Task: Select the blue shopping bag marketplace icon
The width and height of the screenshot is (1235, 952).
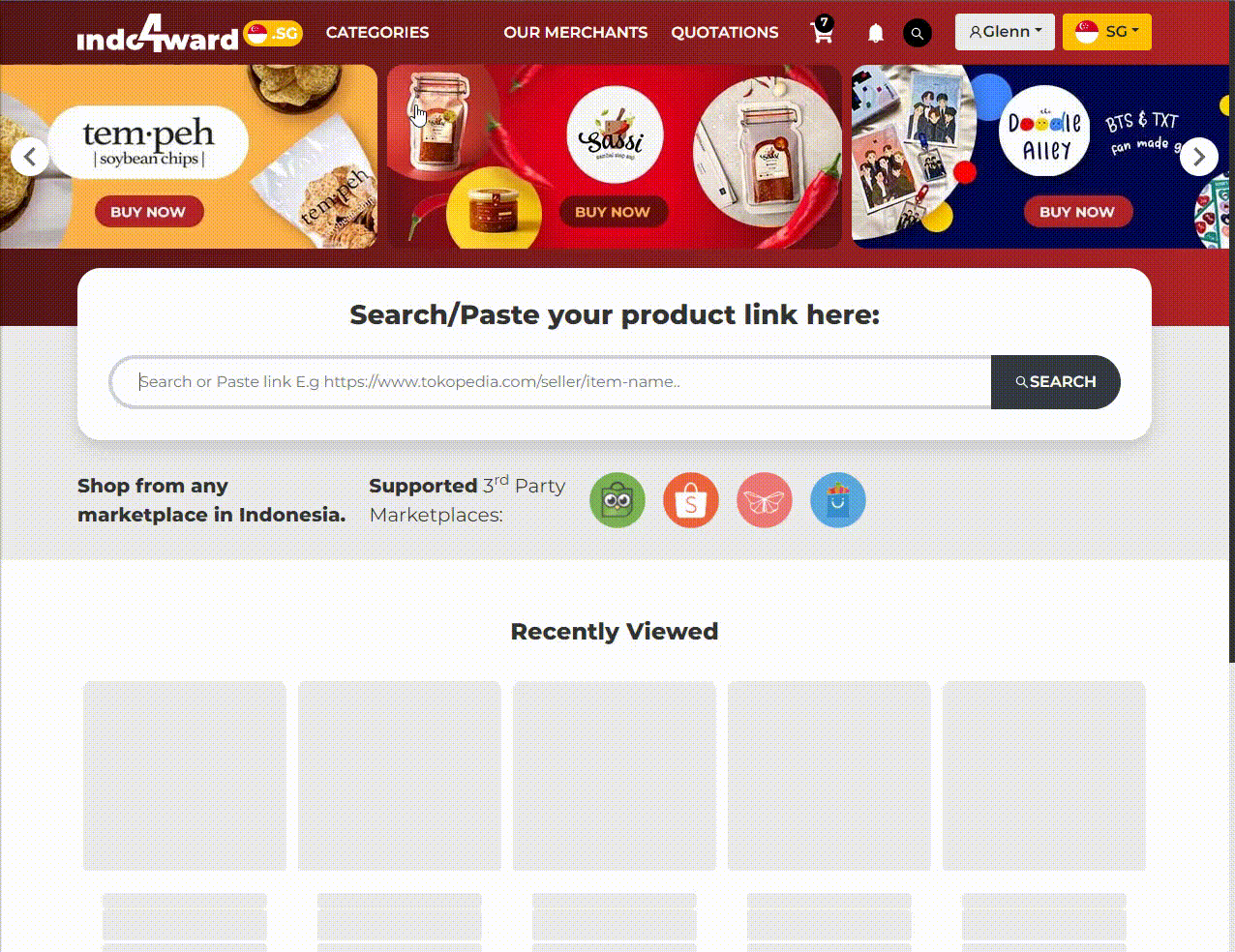Action: pos(838,500)
